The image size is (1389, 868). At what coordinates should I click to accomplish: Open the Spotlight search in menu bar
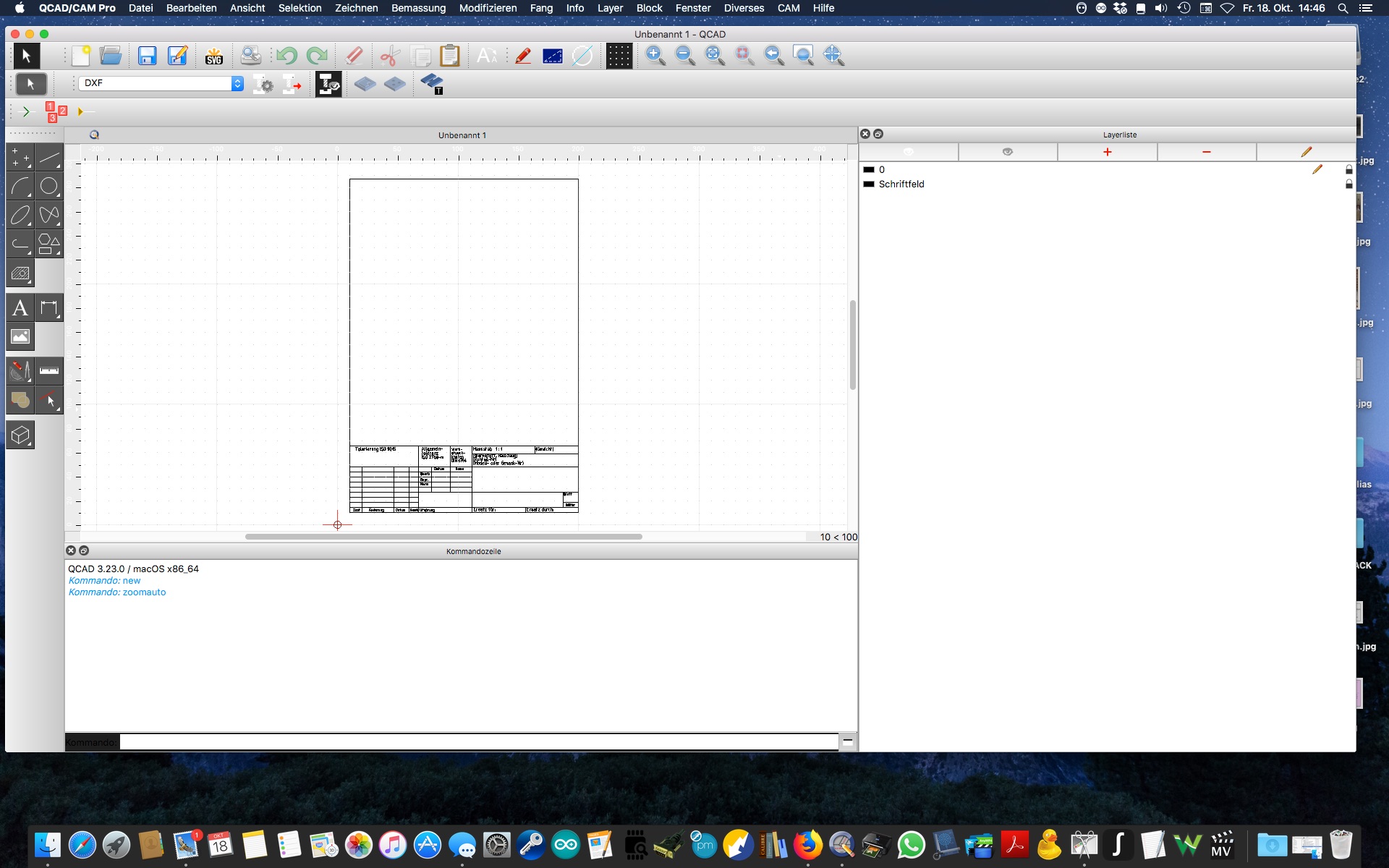1343,8
